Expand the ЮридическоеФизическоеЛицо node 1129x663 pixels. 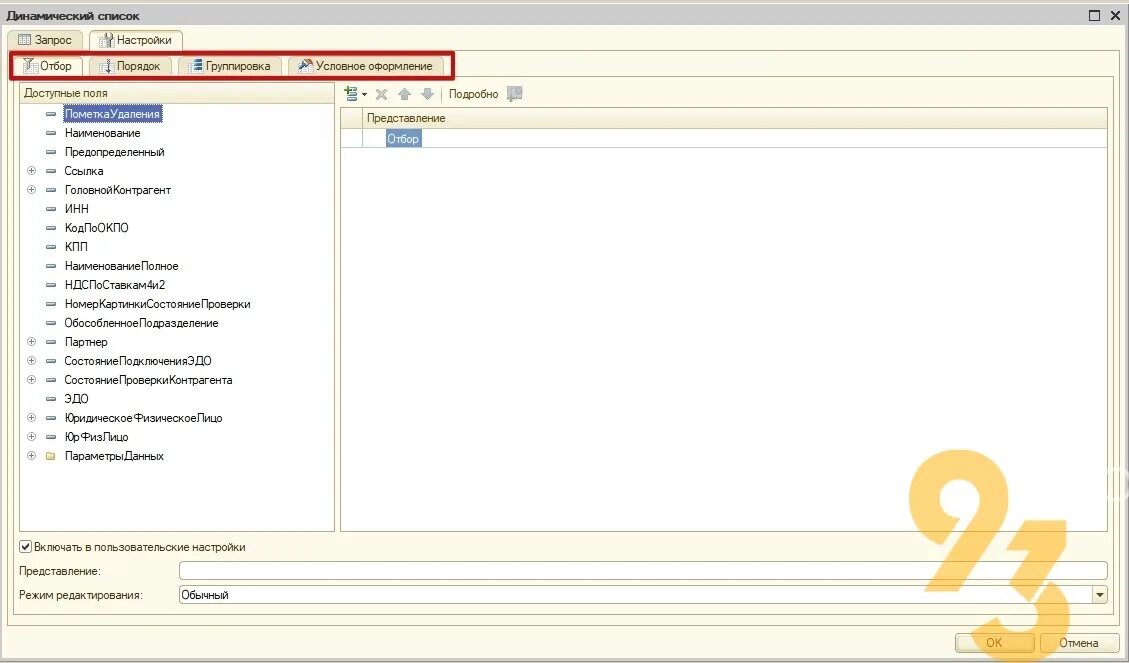tap(31, 418)
